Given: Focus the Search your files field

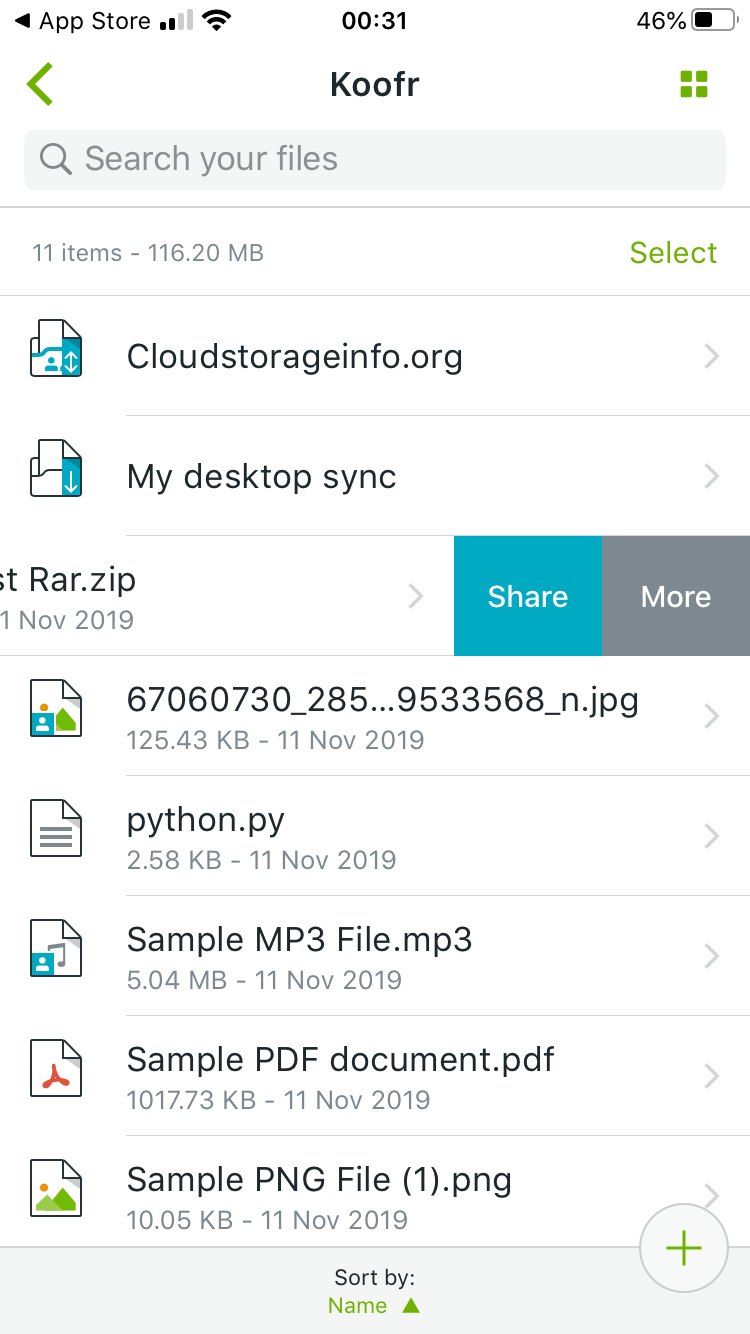Looking at the screenshot, I should pos(375,159).
